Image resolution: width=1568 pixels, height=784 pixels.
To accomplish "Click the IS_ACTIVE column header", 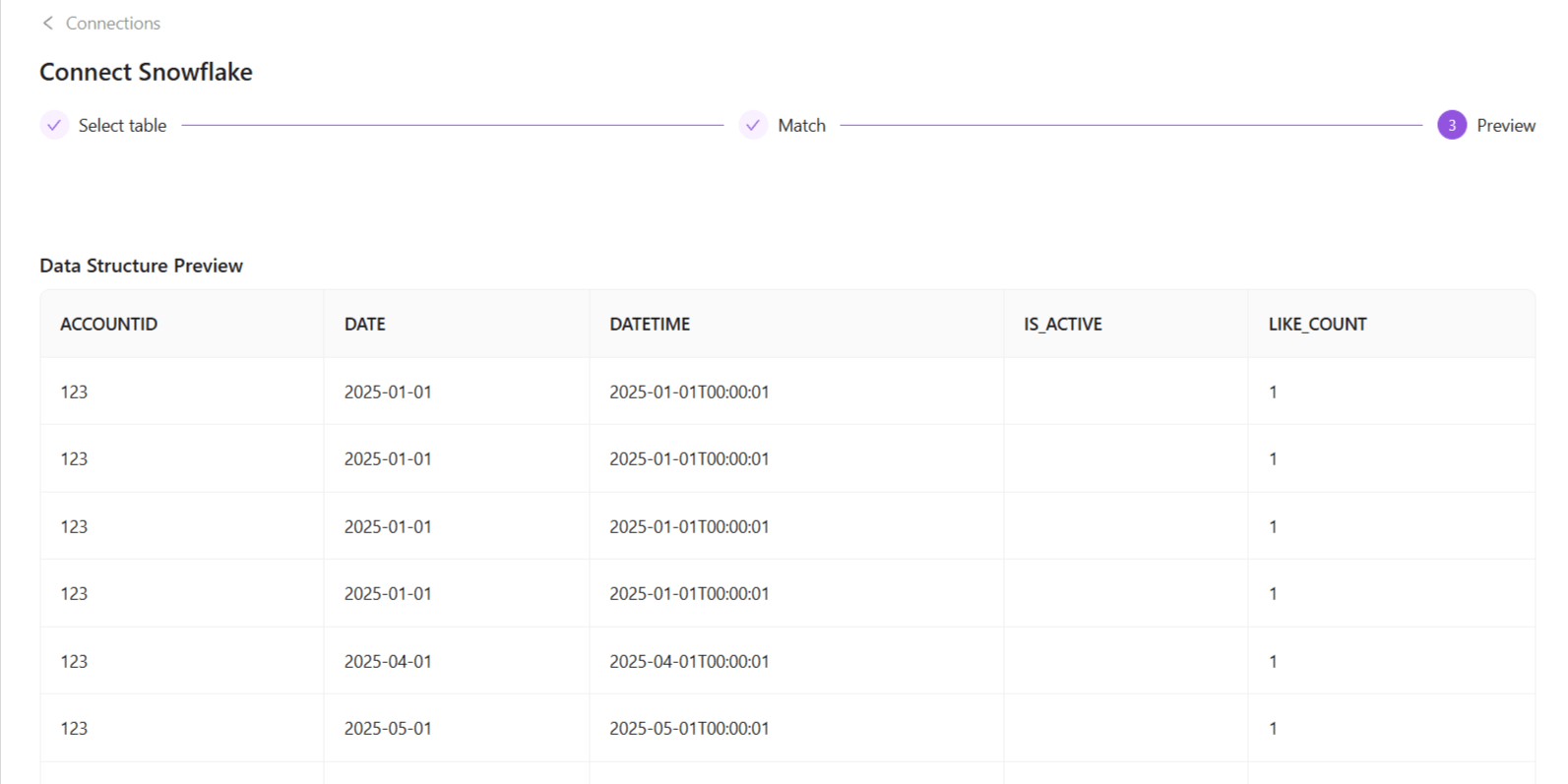I will [1062, 324].
